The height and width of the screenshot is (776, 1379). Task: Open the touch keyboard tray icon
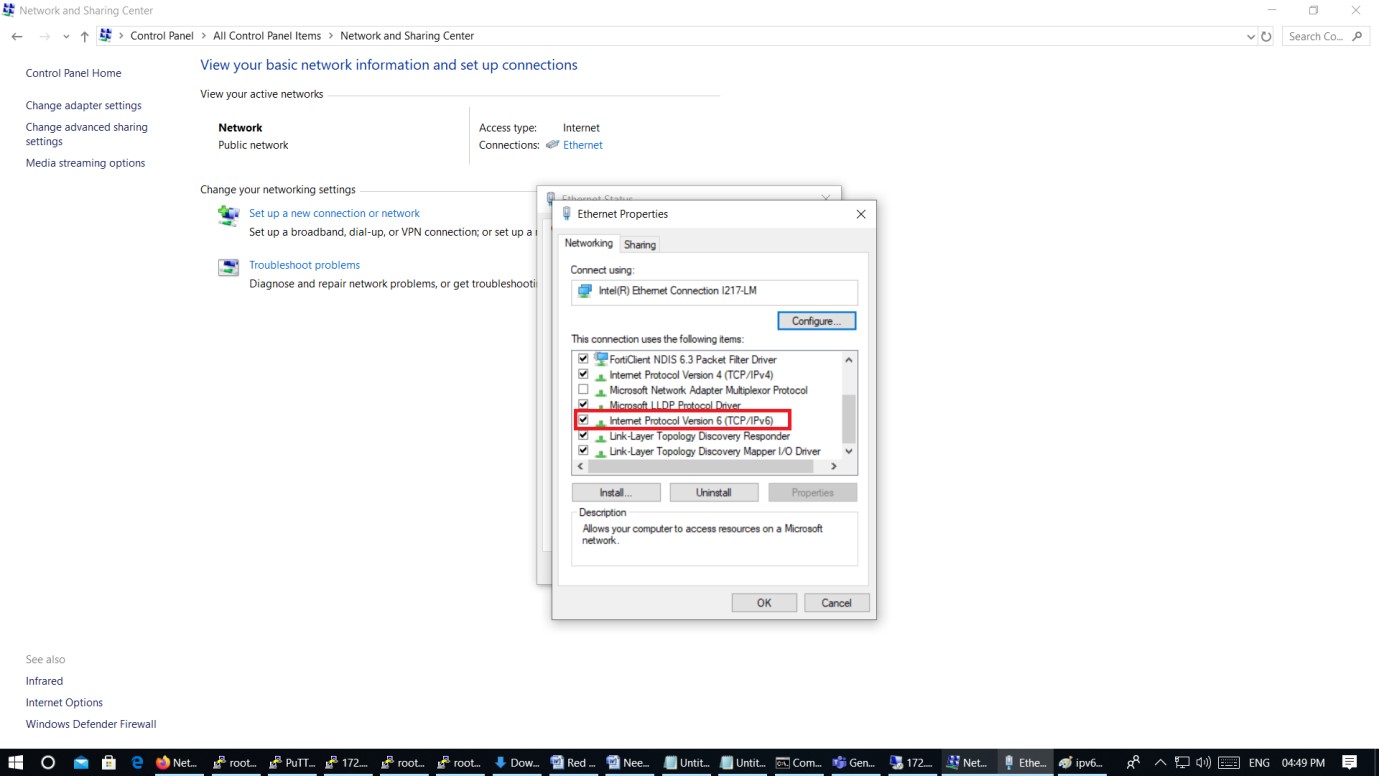[1228, 762]
